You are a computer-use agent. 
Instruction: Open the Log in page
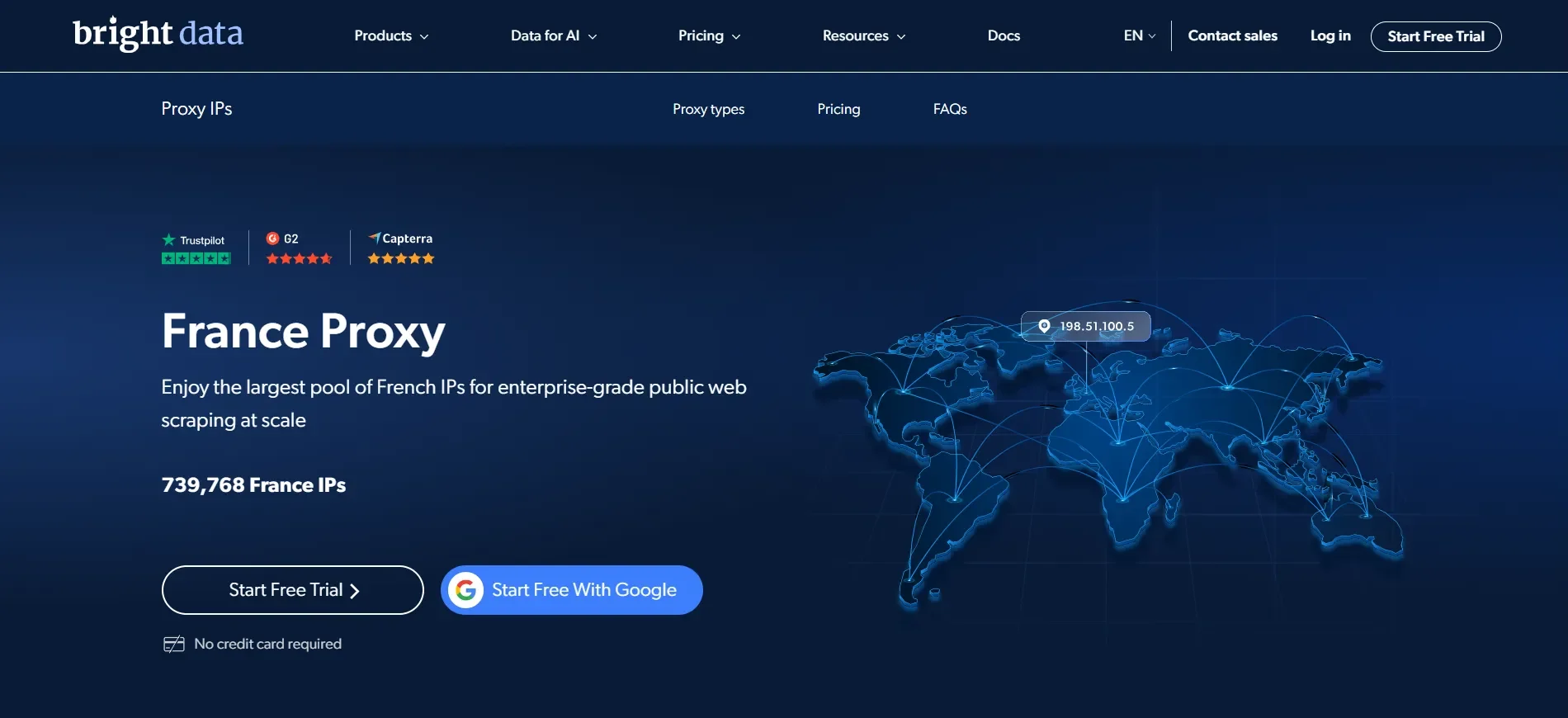click(x=1330, y=35)
